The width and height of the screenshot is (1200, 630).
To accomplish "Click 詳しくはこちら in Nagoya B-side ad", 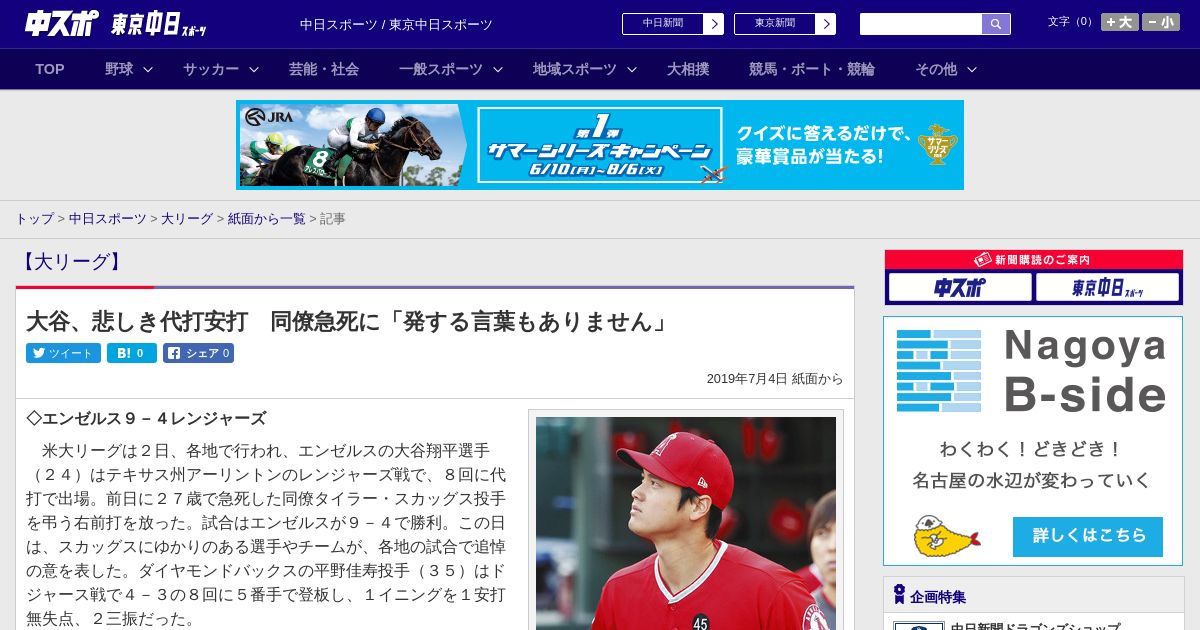I will tap(1088, 536).
